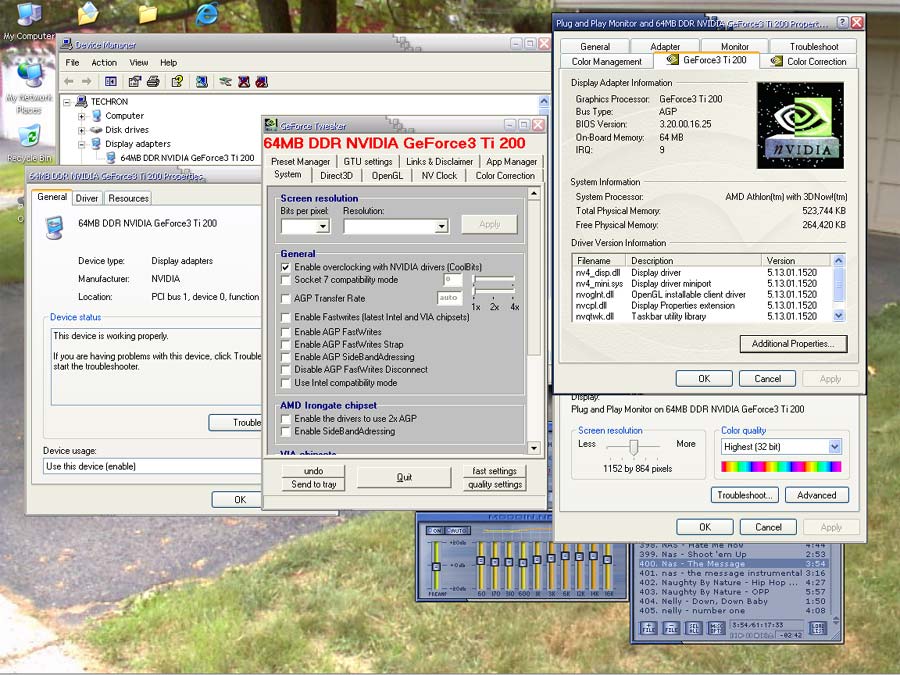Click the Troubleshoot... button under Color quality

point(744,495)
